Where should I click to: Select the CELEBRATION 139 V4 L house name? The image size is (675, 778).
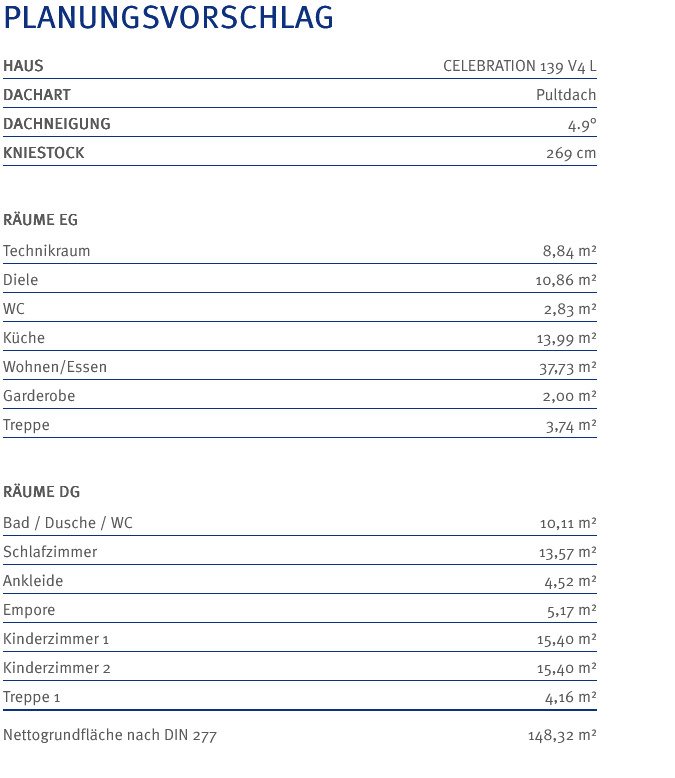coord(520,66)
